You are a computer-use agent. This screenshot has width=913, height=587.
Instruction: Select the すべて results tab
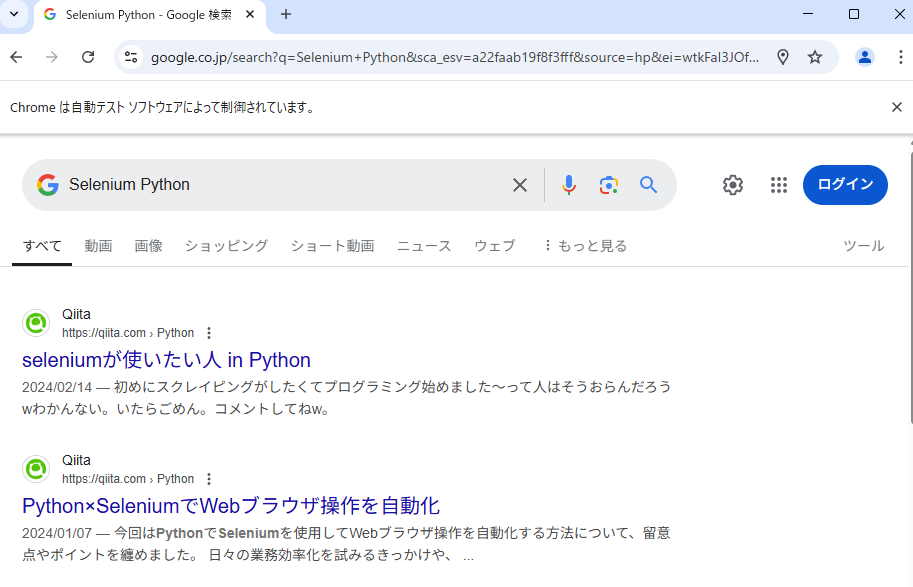(x=42, y=246)
